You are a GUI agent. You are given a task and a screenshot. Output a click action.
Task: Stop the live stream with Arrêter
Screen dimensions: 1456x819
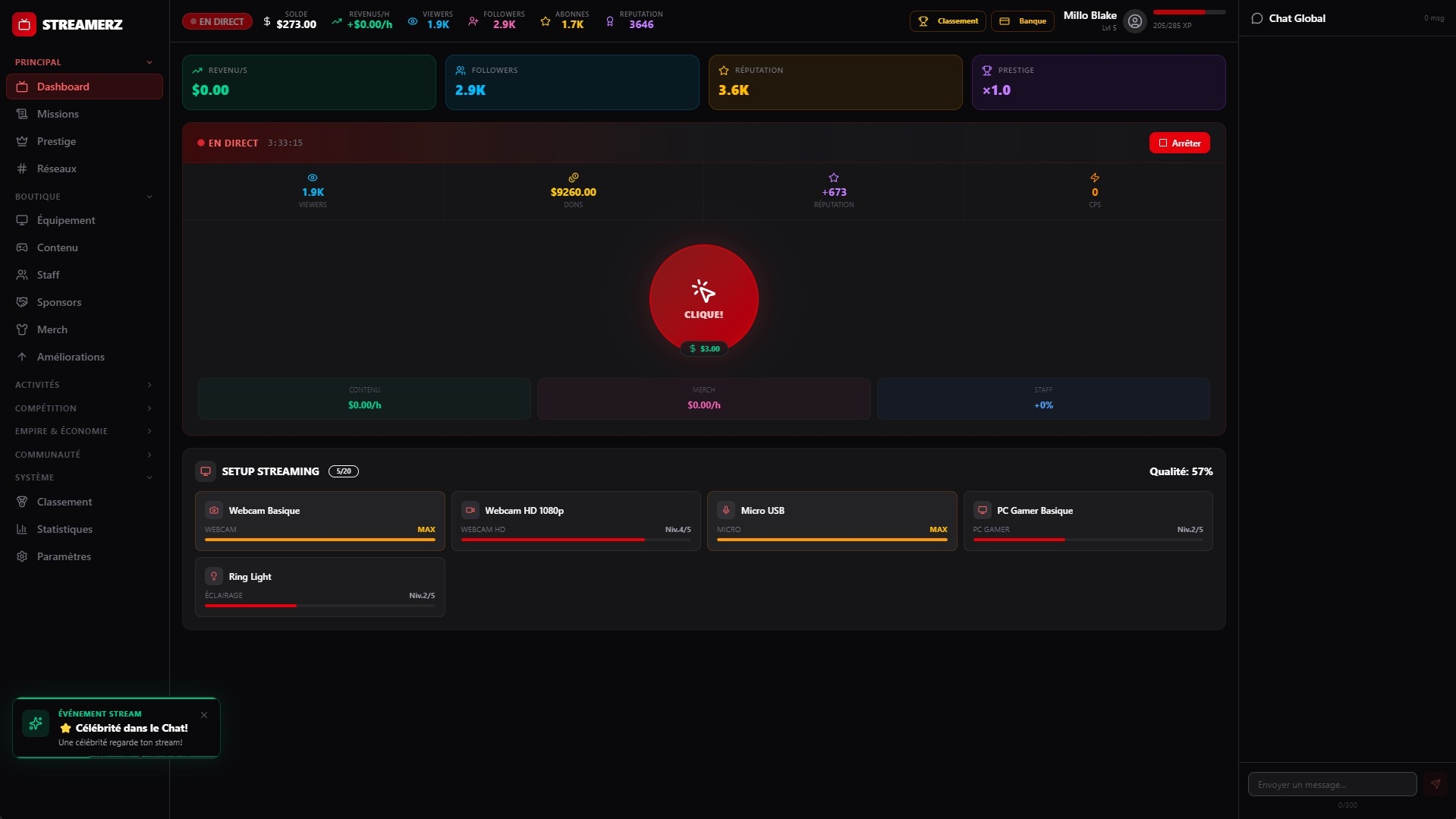click(1179, 143)
